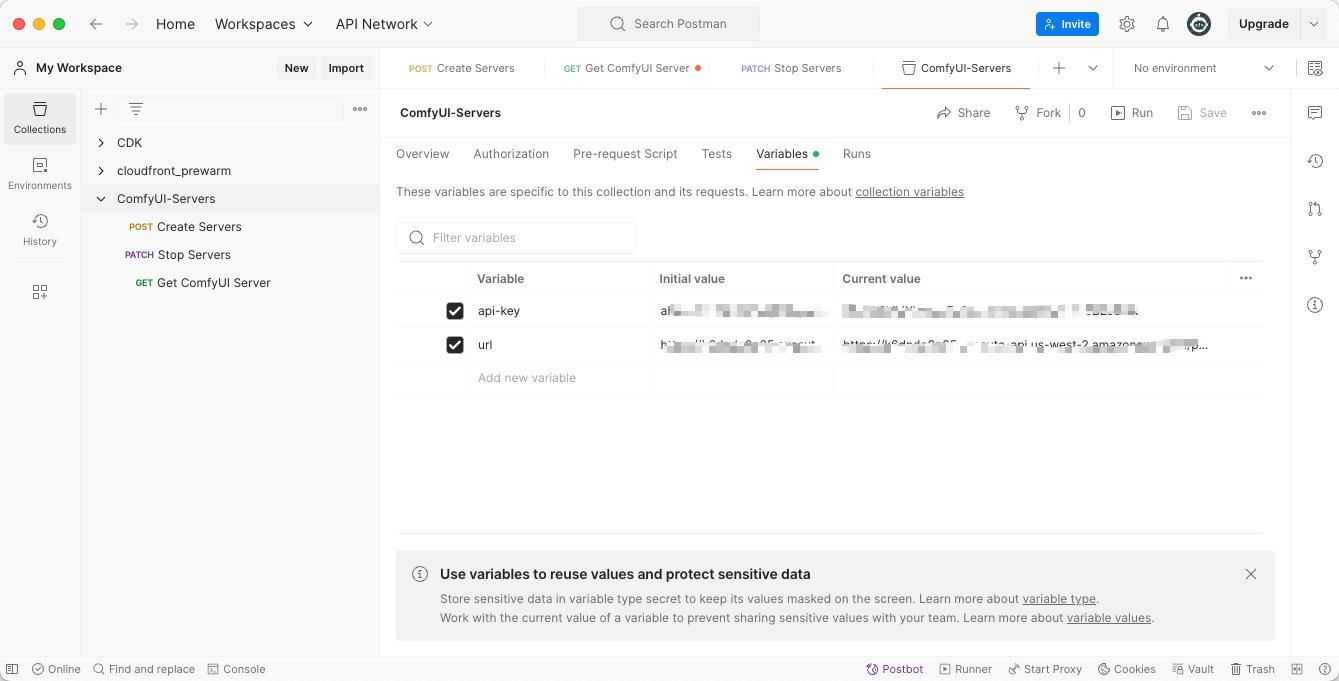Open a new tab with plus icon
1339x681 pixels.
point(1059,68)
